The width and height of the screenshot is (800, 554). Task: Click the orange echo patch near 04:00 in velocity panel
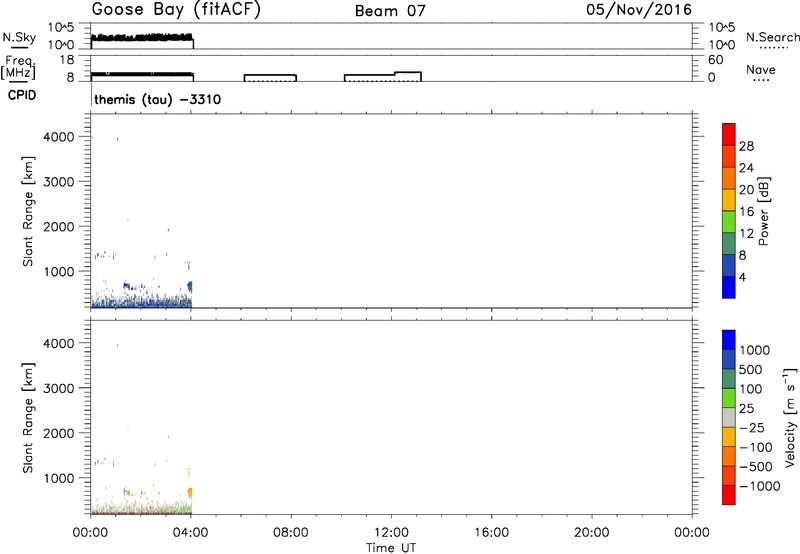pyautogui.click(x=190, y=492)
